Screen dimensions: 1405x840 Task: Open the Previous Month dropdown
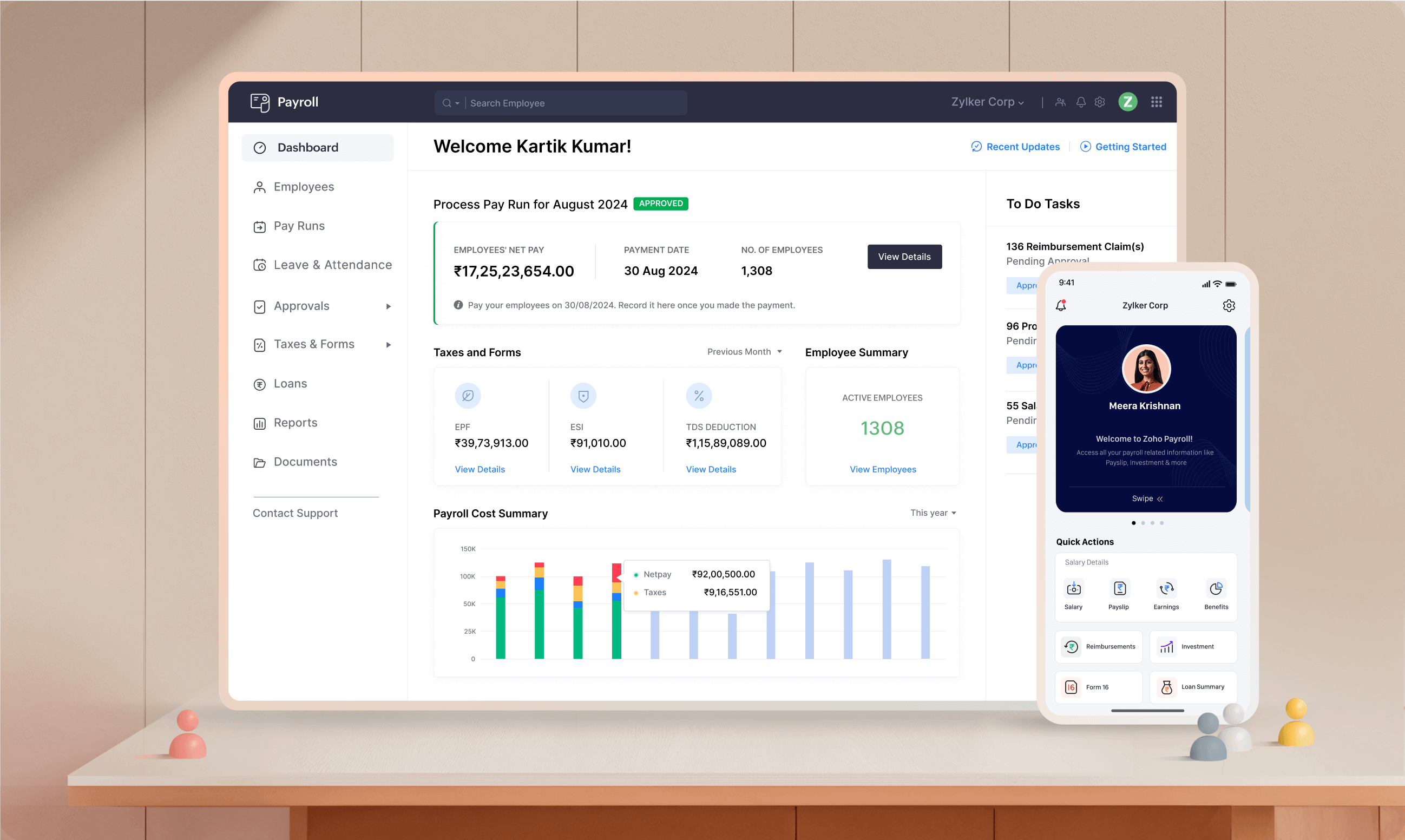744,351
